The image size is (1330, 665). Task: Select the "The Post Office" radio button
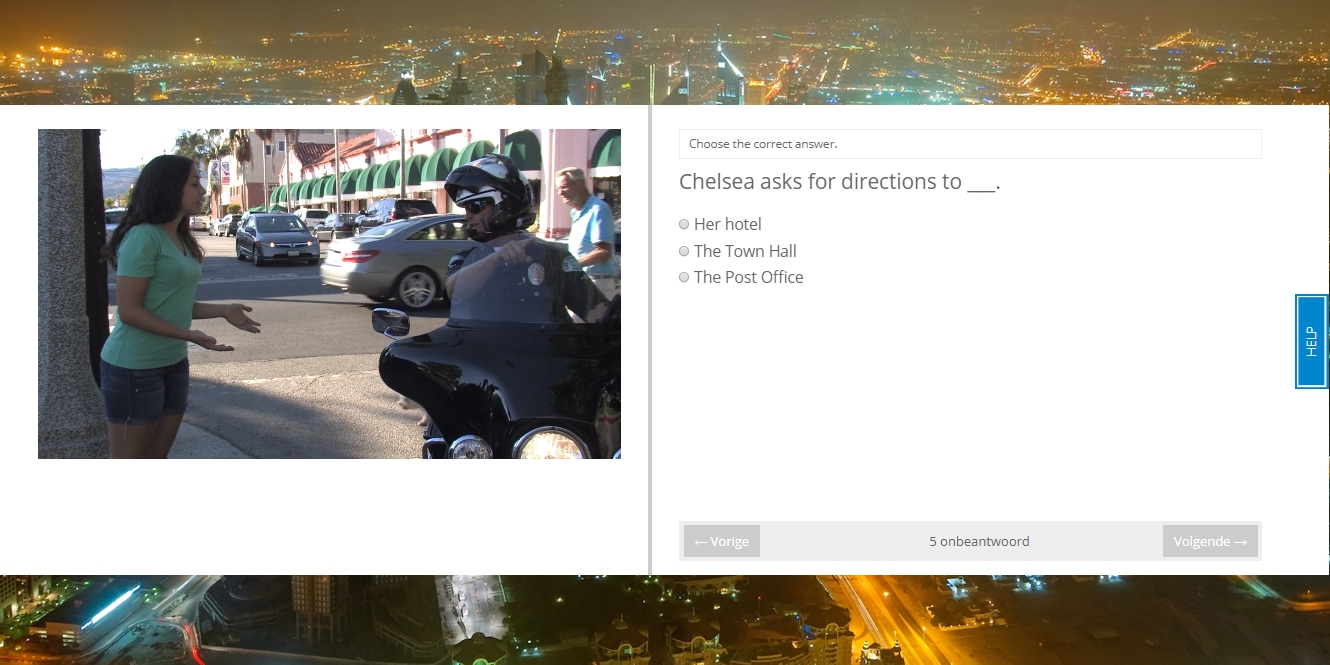coord(684,277)
